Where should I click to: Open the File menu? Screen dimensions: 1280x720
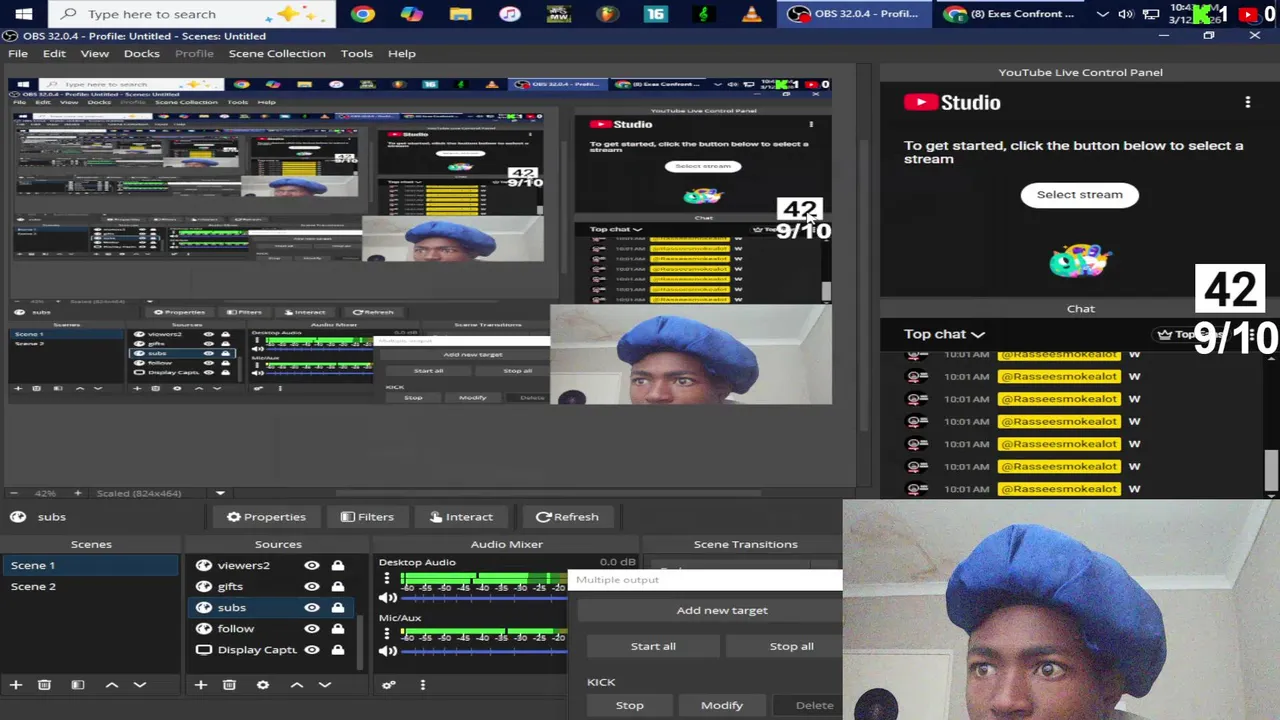pyautogui.click(x=18, y=53)
